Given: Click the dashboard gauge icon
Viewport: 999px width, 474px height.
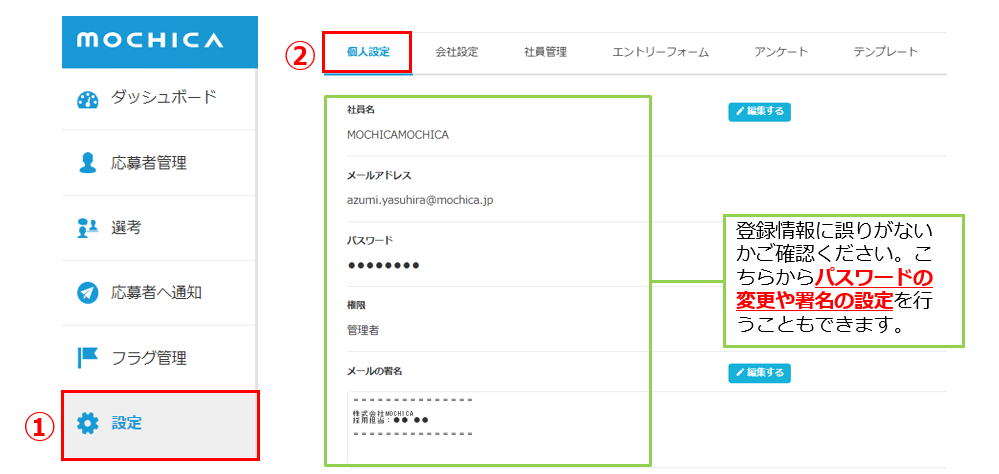Looking at the screenshot, I should [x=88, y=99].
